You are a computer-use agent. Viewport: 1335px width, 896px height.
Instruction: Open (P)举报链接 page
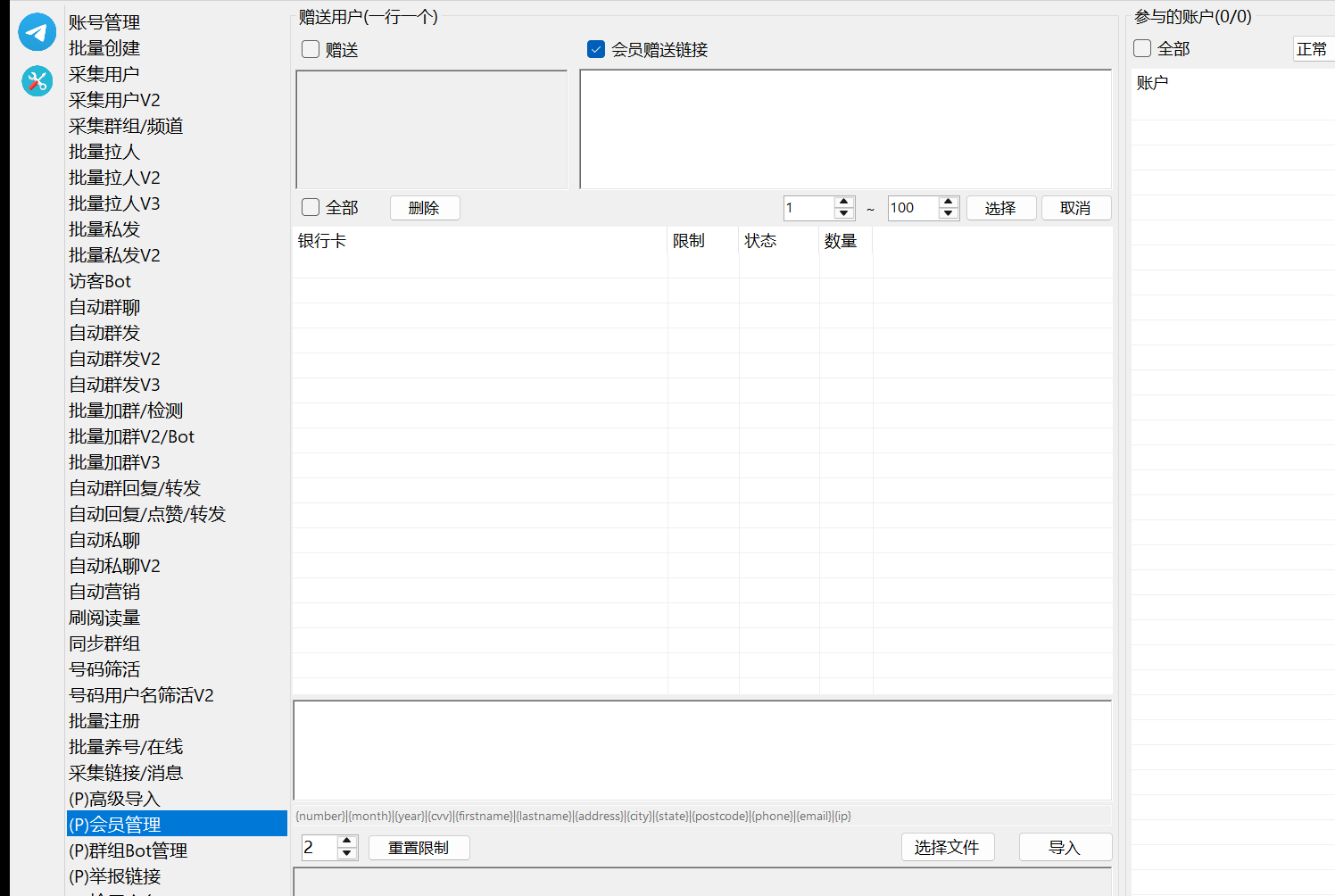point(114,876)
